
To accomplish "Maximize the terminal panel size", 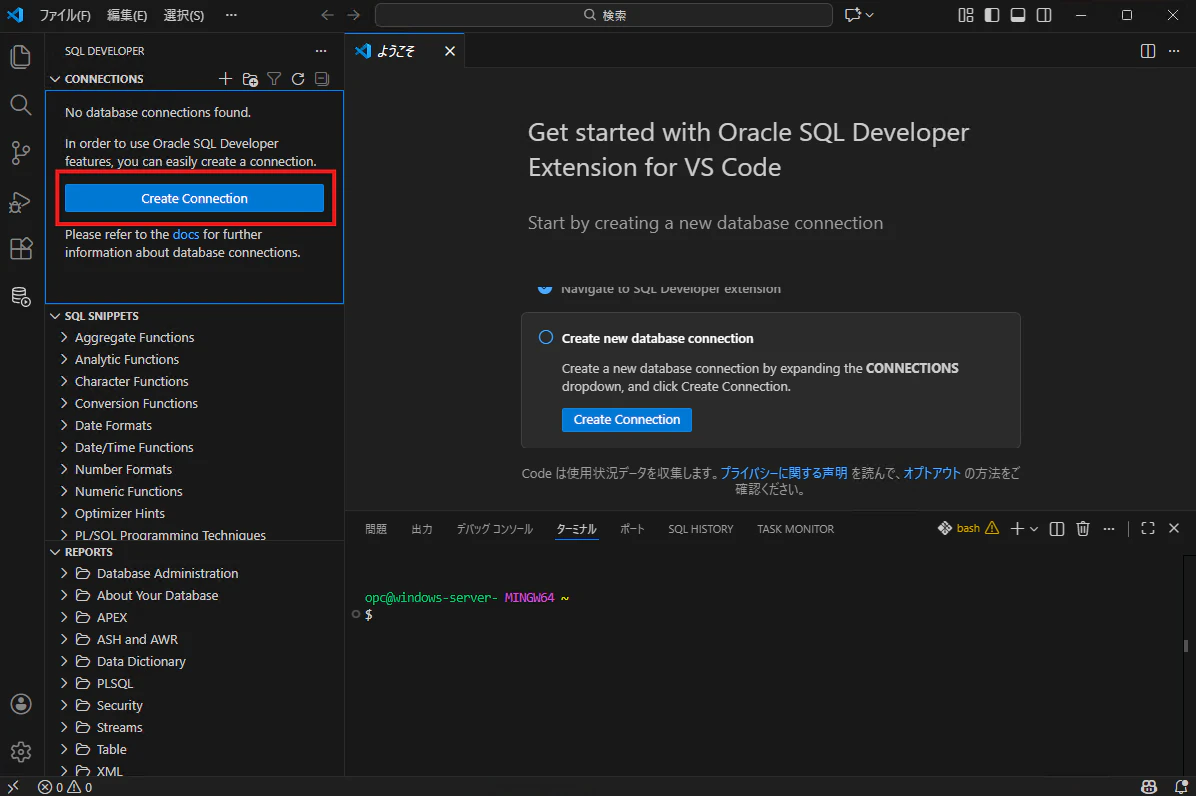I will click(1148, 528).
